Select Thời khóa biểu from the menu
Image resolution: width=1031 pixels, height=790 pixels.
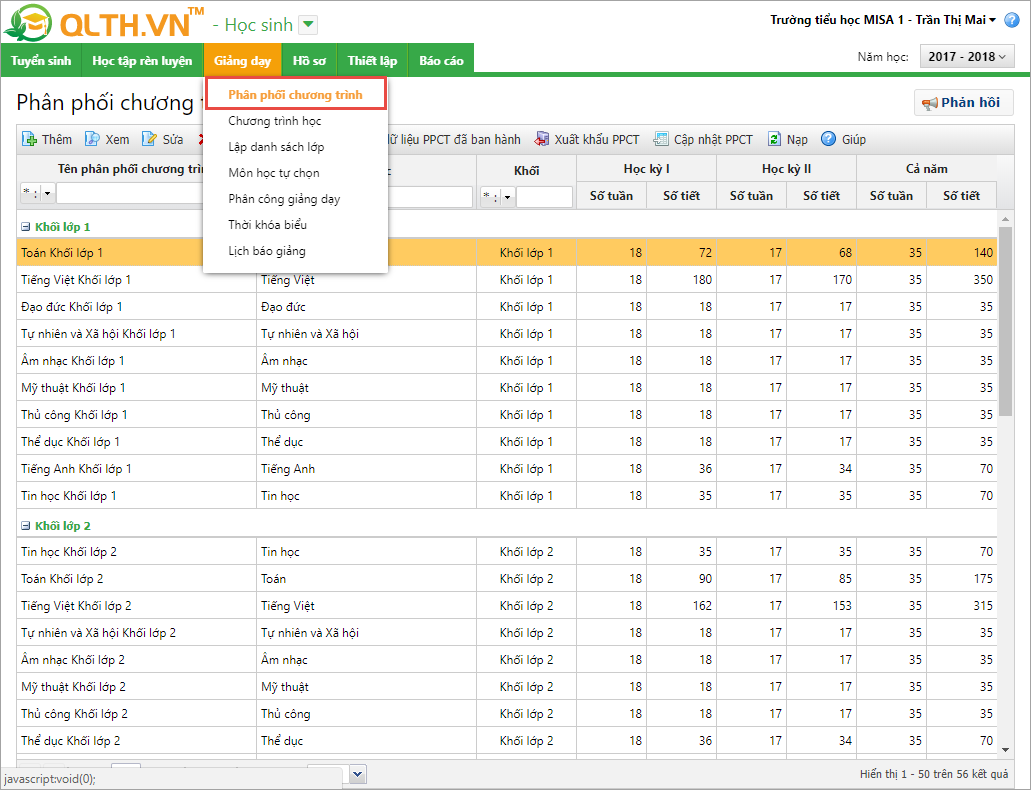pyautogui.click(x=266, y=225)
